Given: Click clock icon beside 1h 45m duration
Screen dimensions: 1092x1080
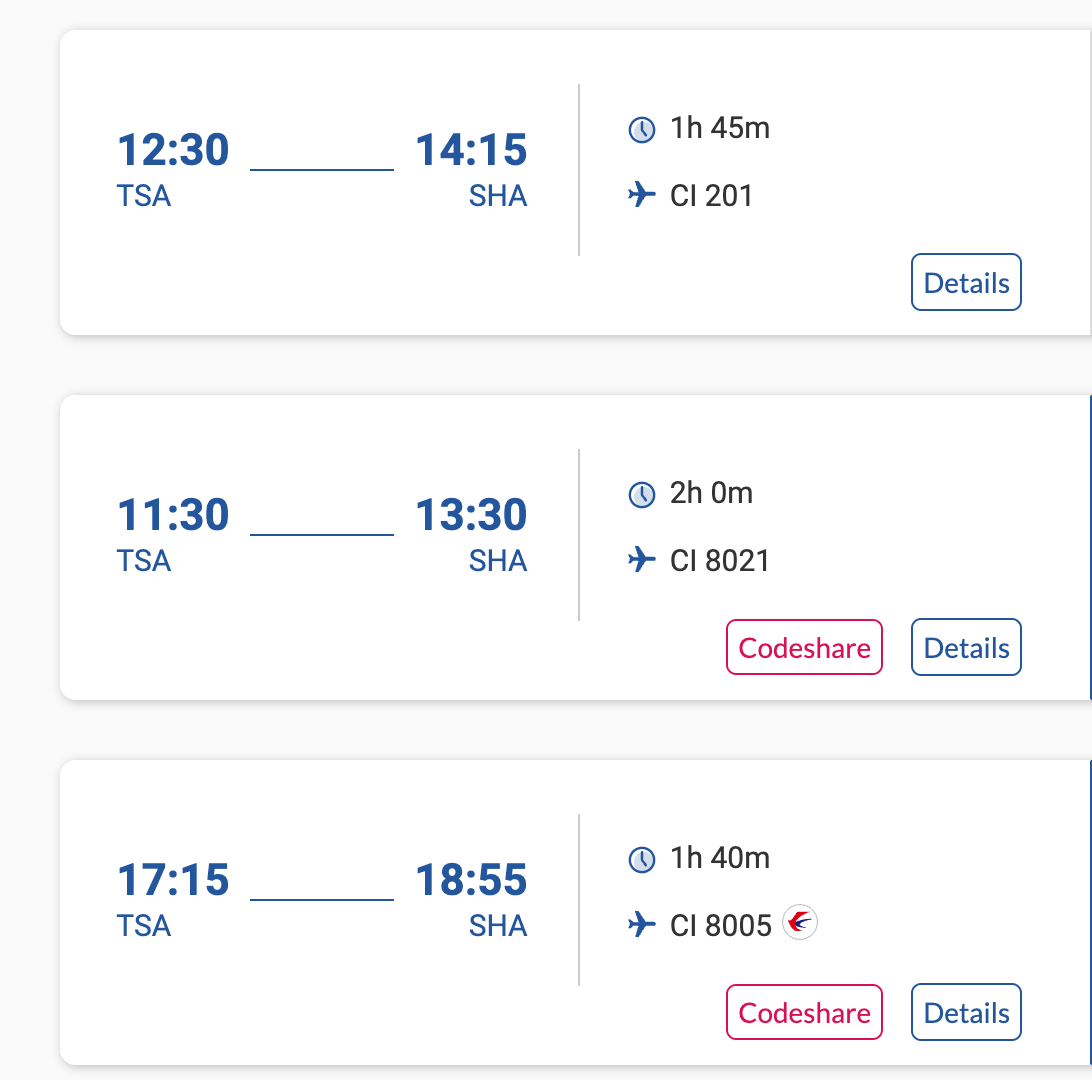Looking at the screenshot, I should [x=641, y=130].
